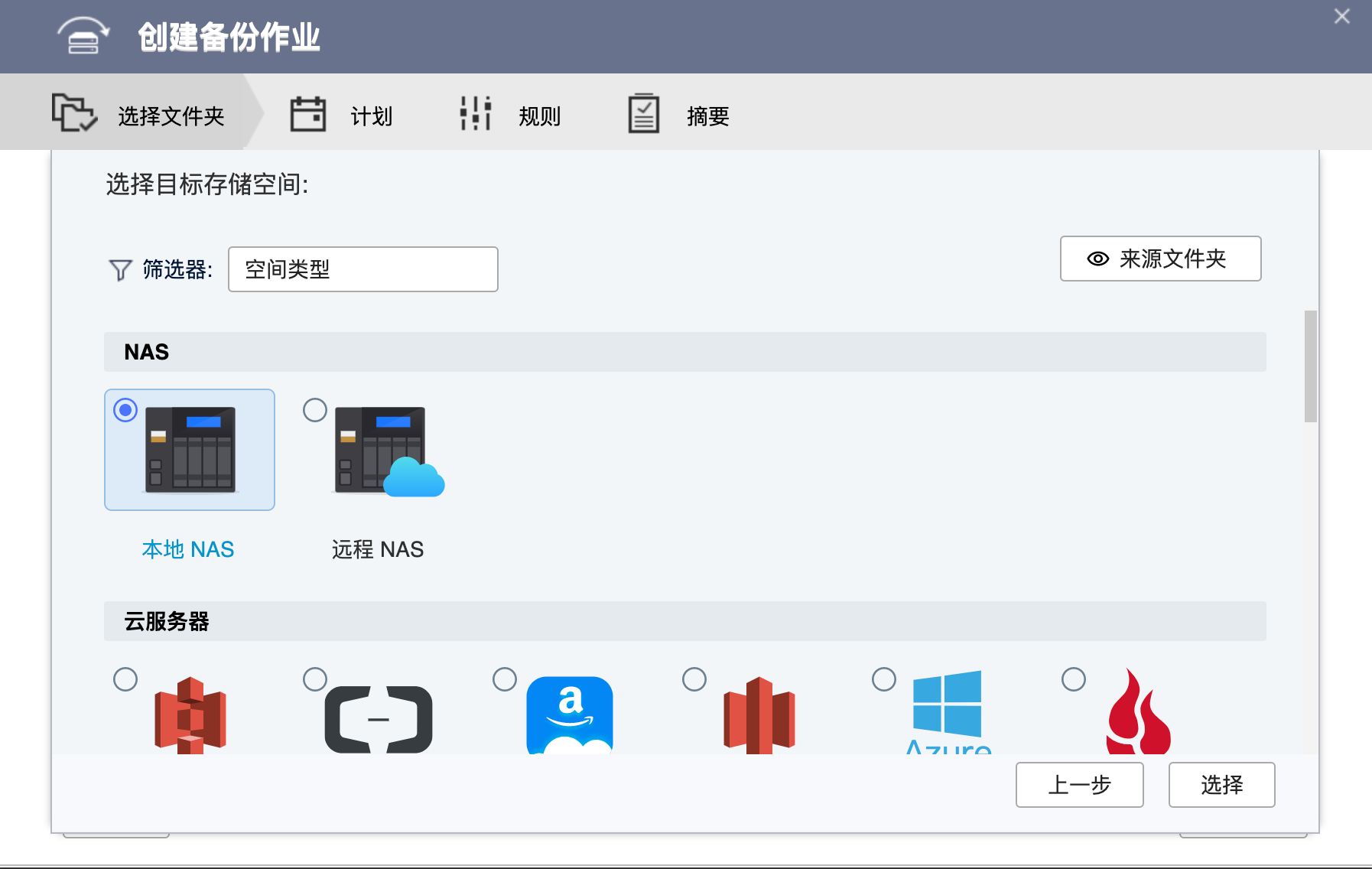Click the 选择 button
1372x869 pixels.
[x=1221, y=785]
